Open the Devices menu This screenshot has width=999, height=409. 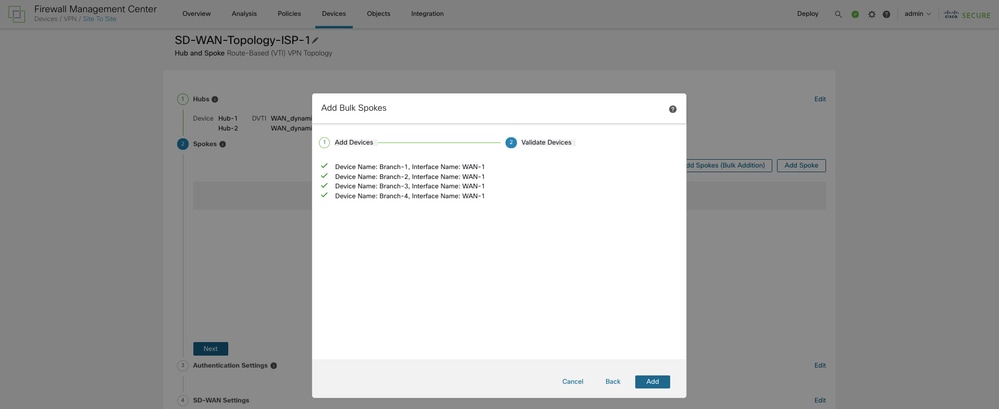[x=334, y=14]
